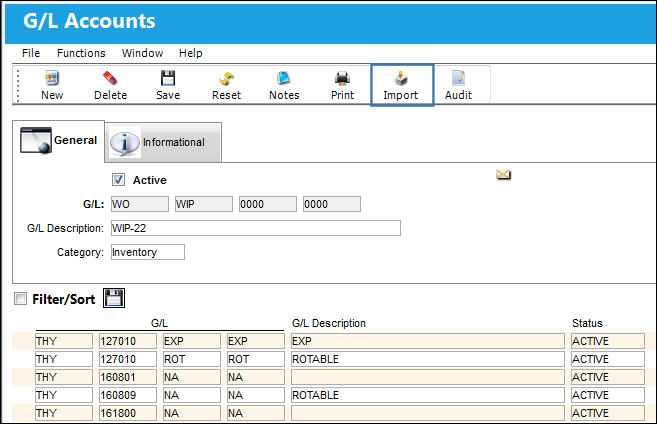Click the G/L column header

pyautogui.click(x=159, y=323)
